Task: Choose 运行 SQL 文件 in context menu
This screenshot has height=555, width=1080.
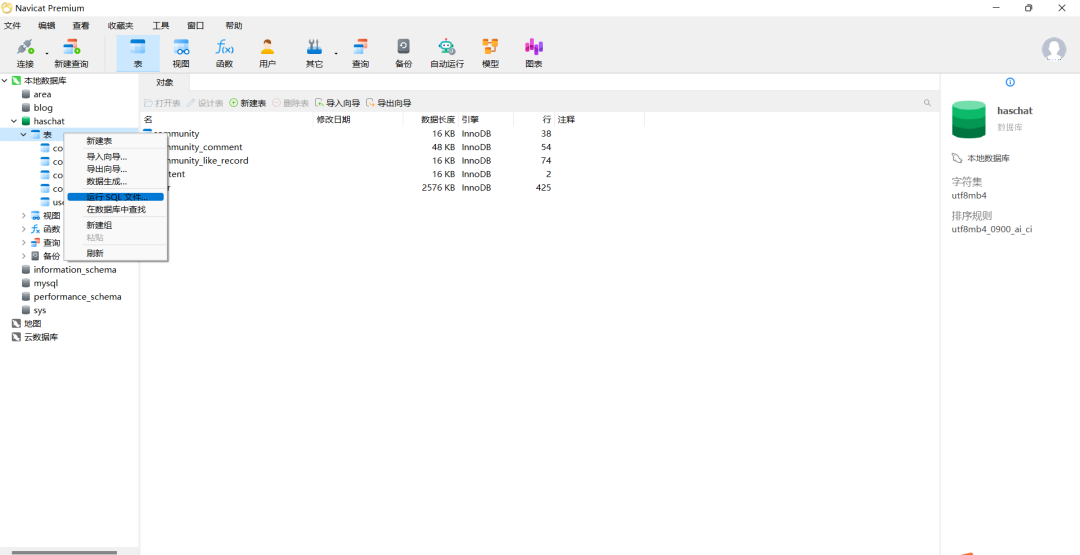Action: (x=115, y=197)
